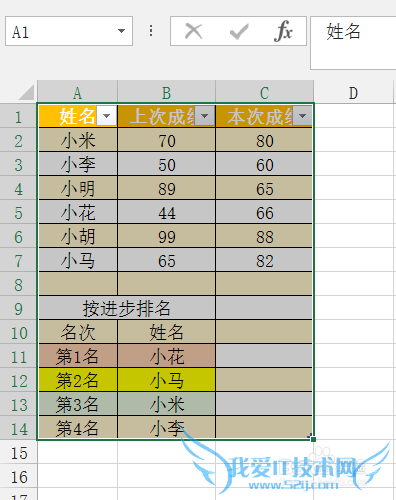
Task: Select the cell with value 44
Action: (167, 212)
